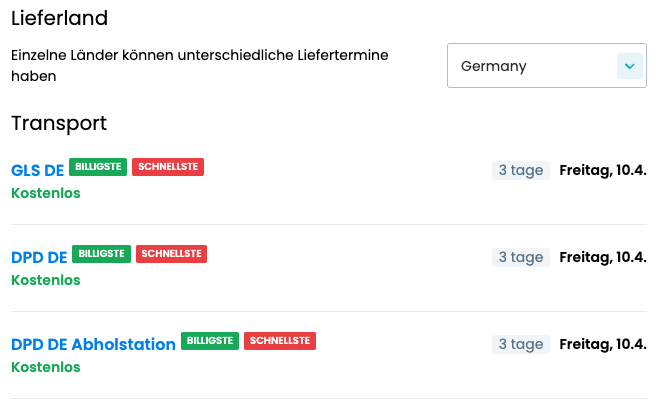Click the dropdown chevron arrow icon
The height and width of the screenshot is (414, 662).
click(x=629, y=66)
